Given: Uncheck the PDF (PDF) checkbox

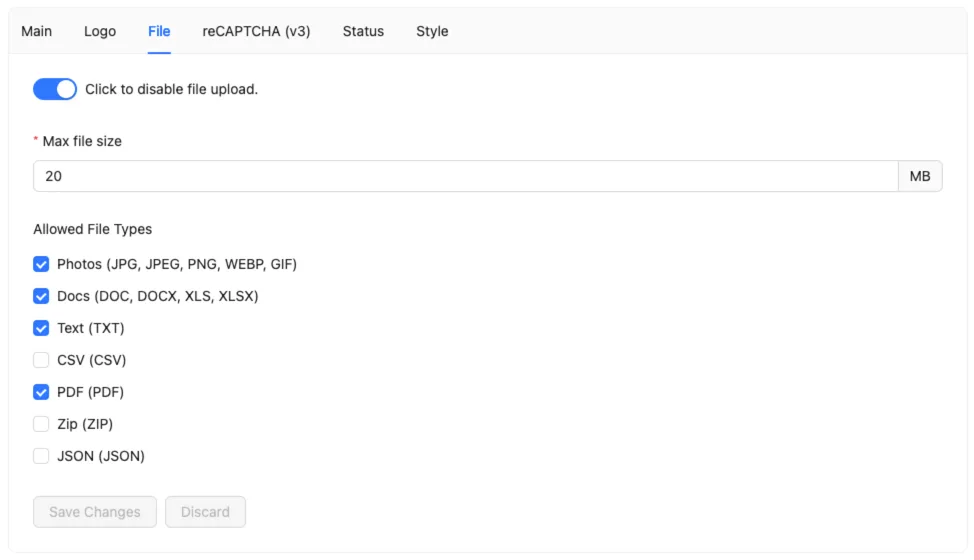Looking at the screenshot, I should click(41, 392).
